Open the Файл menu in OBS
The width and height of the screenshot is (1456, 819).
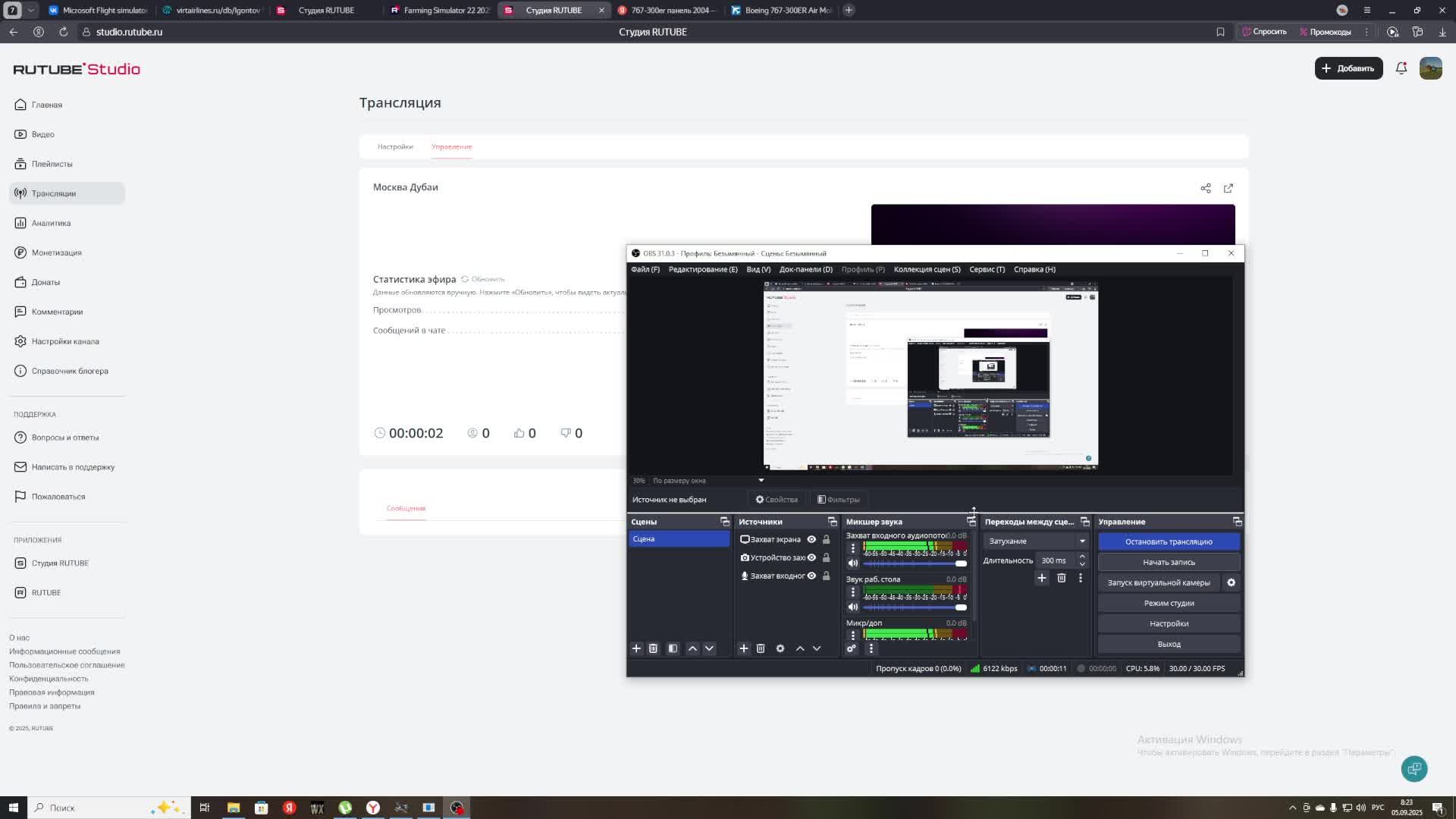coord(645,269)
